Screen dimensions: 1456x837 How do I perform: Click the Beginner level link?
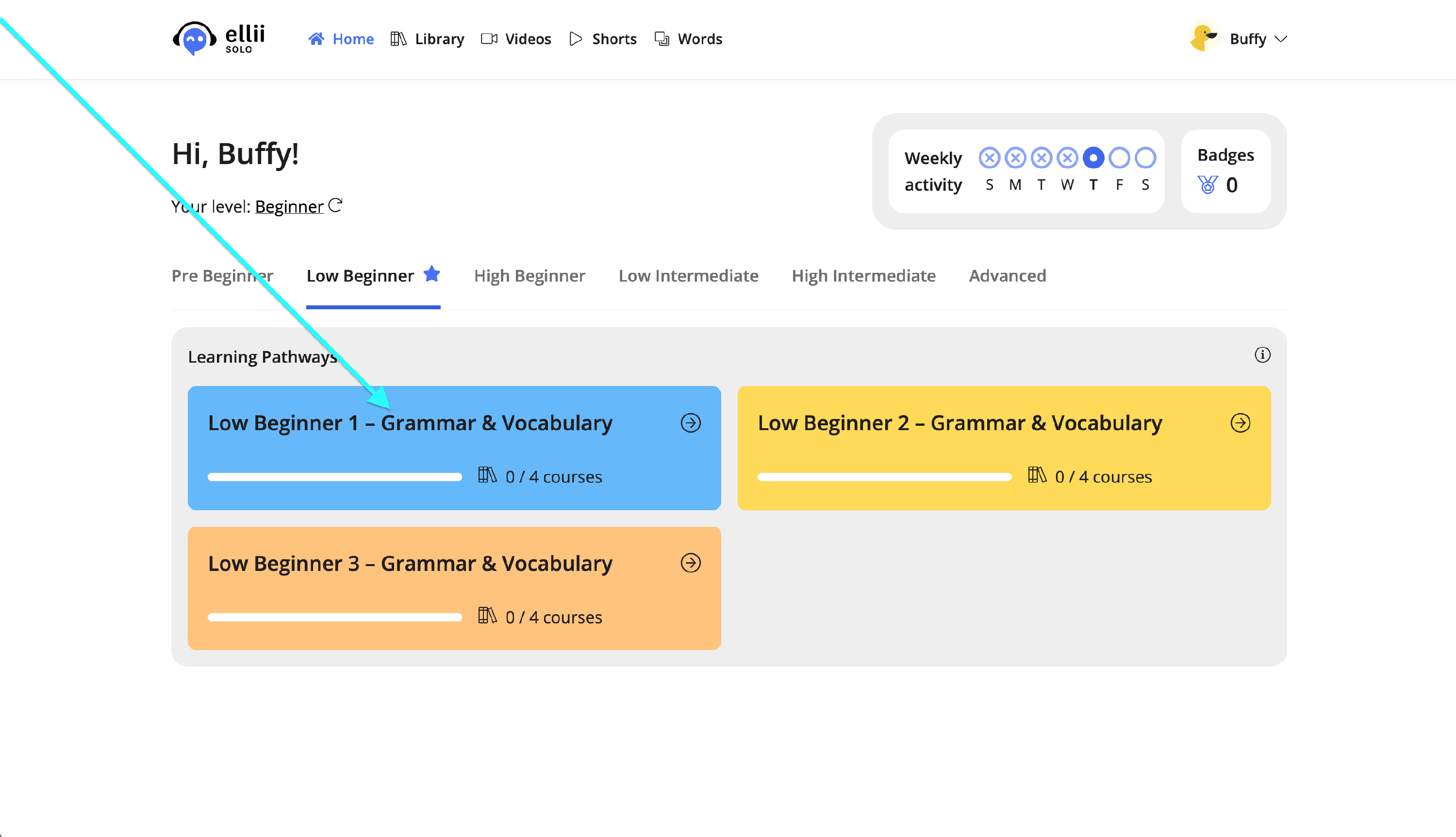click(x=289, y=206)
